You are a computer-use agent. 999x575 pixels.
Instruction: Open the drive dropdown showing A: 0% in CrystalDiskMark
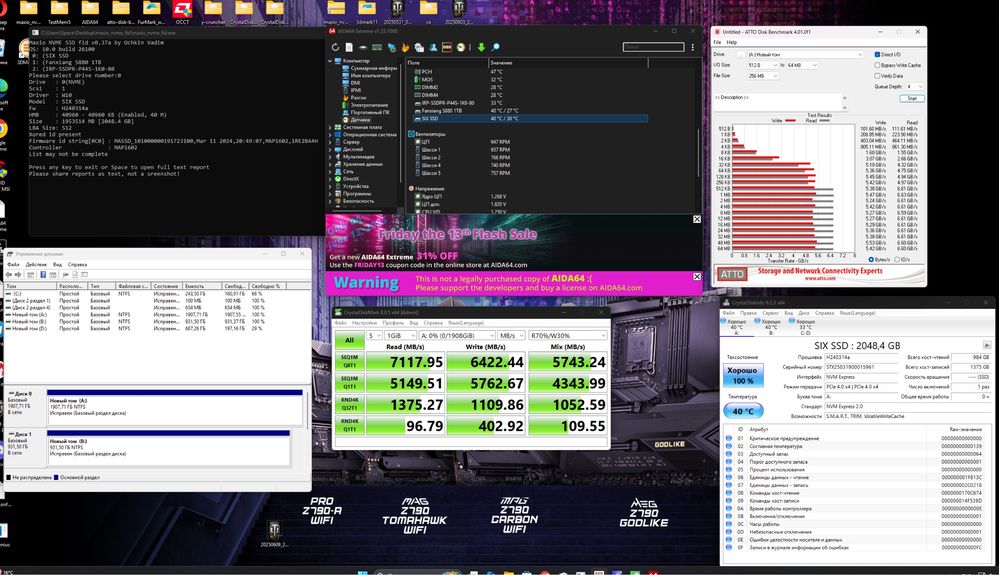457,336
